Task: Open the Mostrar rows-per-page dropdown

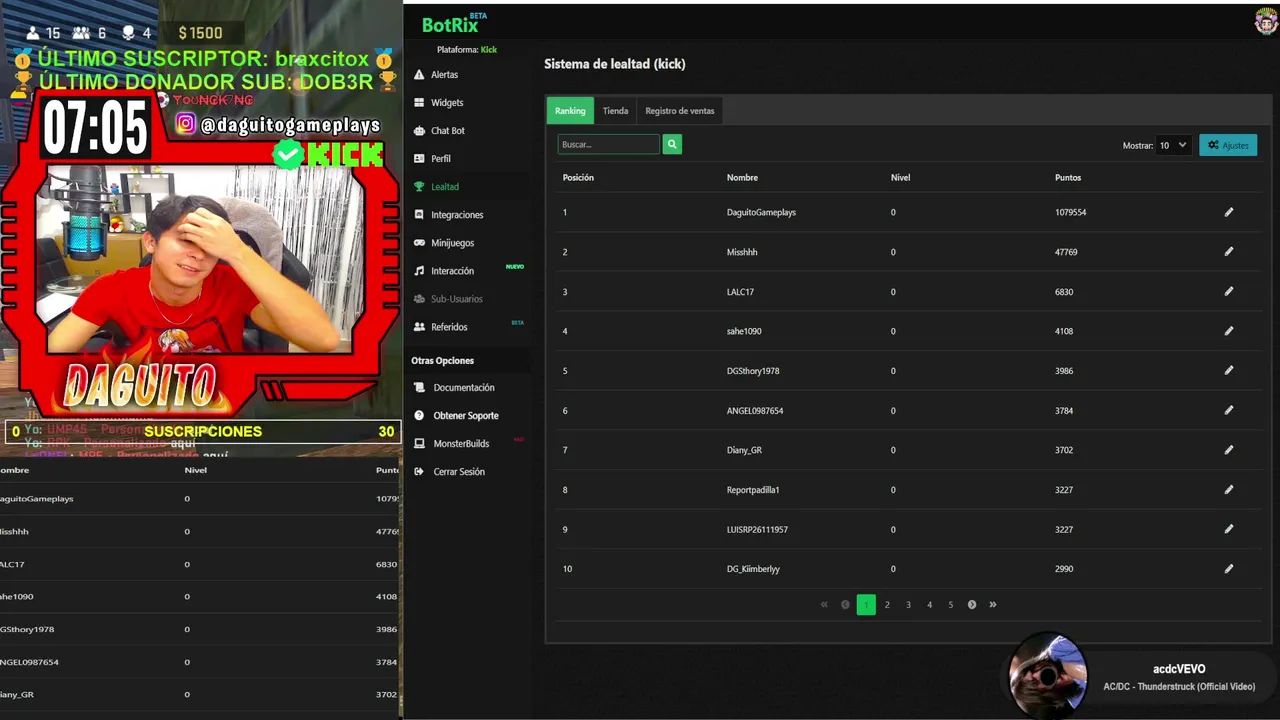Action: click(x=1173, y=145)
